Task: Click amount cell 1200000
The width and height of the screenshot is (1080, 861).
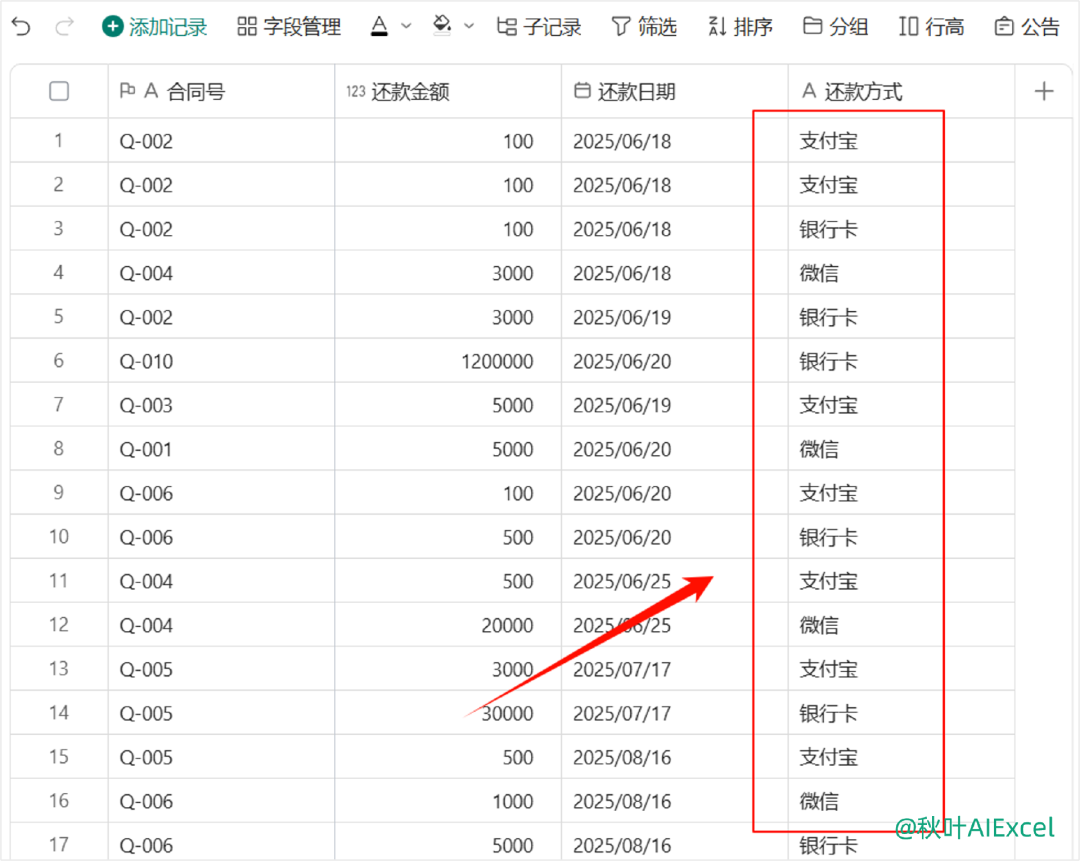Action: (448, 361)
